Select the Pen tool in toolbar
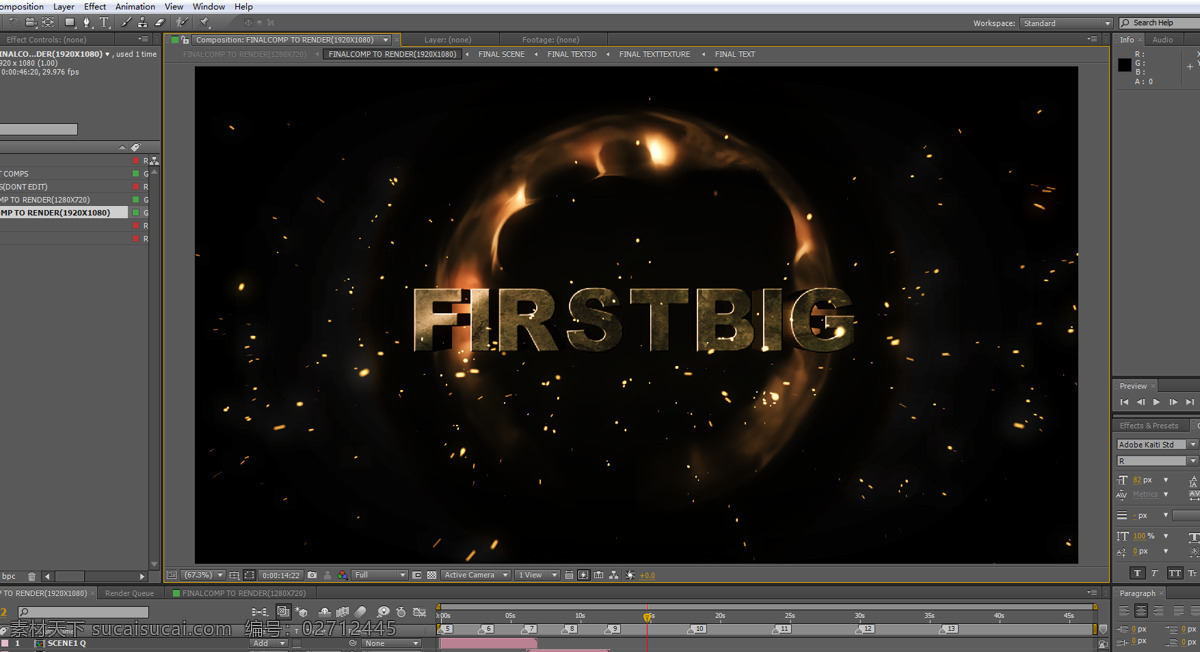This screenshot has height=652, width=1200. pos(86,22)
